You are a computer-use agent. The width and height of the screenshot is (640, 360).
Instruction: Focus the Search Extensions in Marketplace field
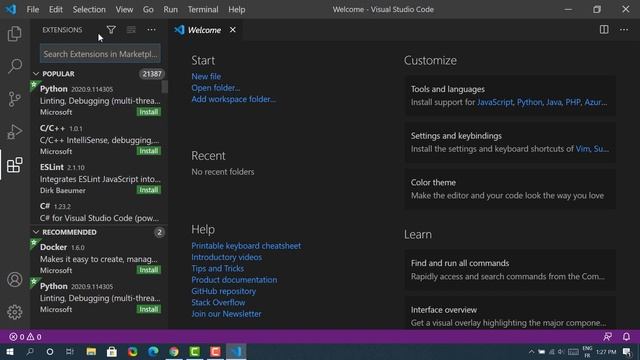(100, 54)
